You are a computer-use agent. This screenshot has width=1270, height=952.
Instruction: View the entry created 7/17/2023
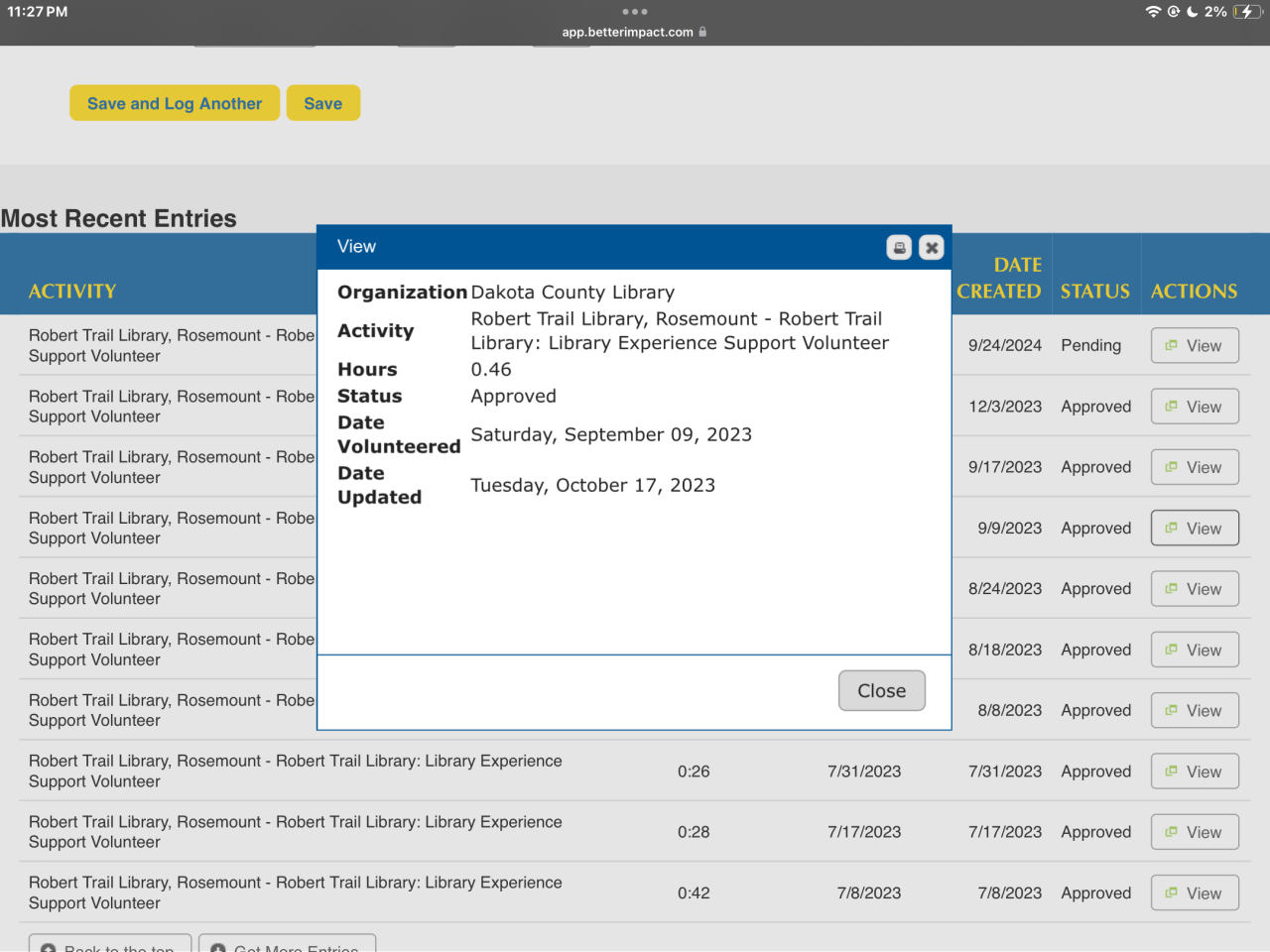[1195, 833]
